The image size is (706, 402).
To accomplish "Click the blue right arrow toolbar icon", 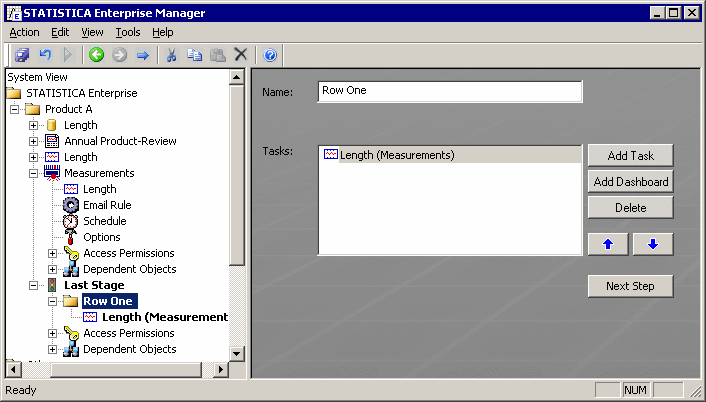I will click(x=143, y=55).
